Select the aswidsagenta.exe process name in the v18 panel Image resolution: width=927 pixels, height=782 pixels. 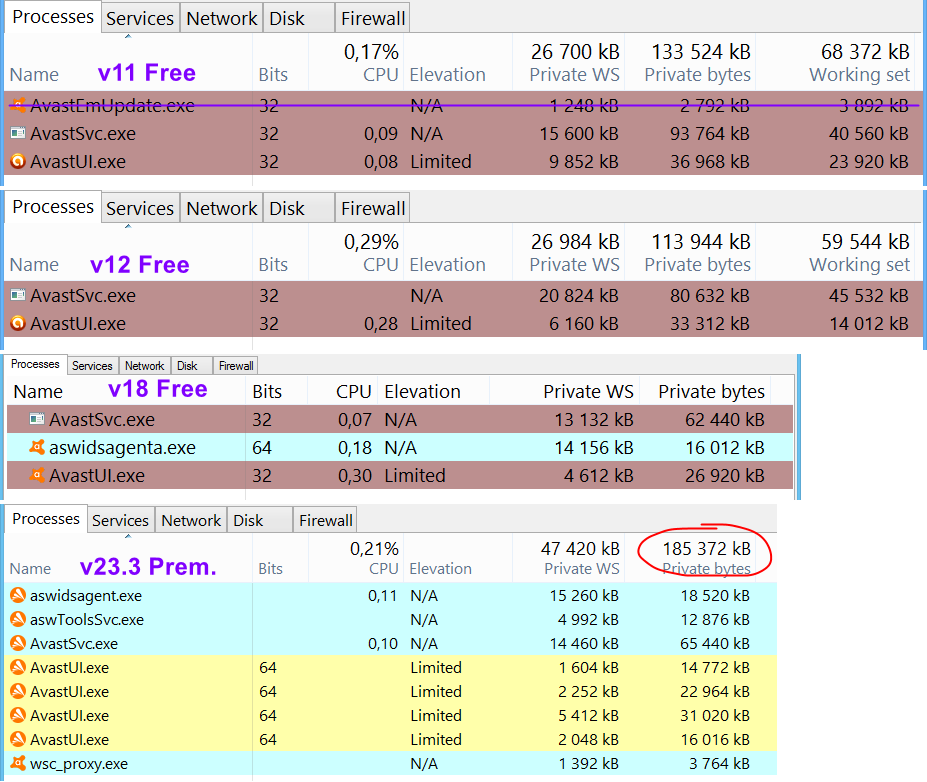point(122,447)
